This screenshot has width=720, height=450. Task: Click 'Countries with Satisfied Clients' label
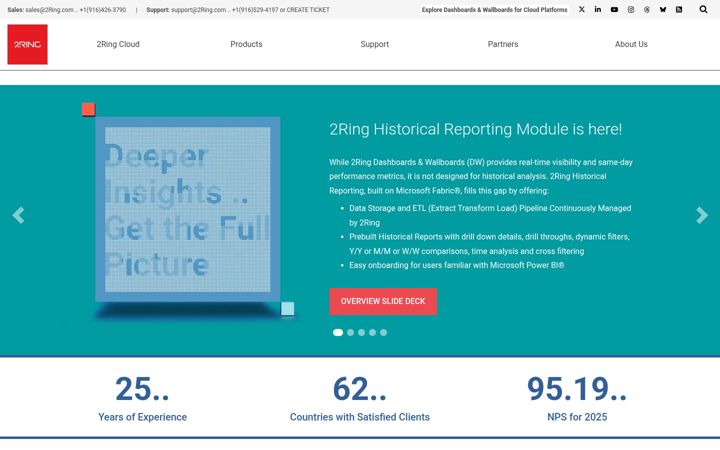[360, 417]
